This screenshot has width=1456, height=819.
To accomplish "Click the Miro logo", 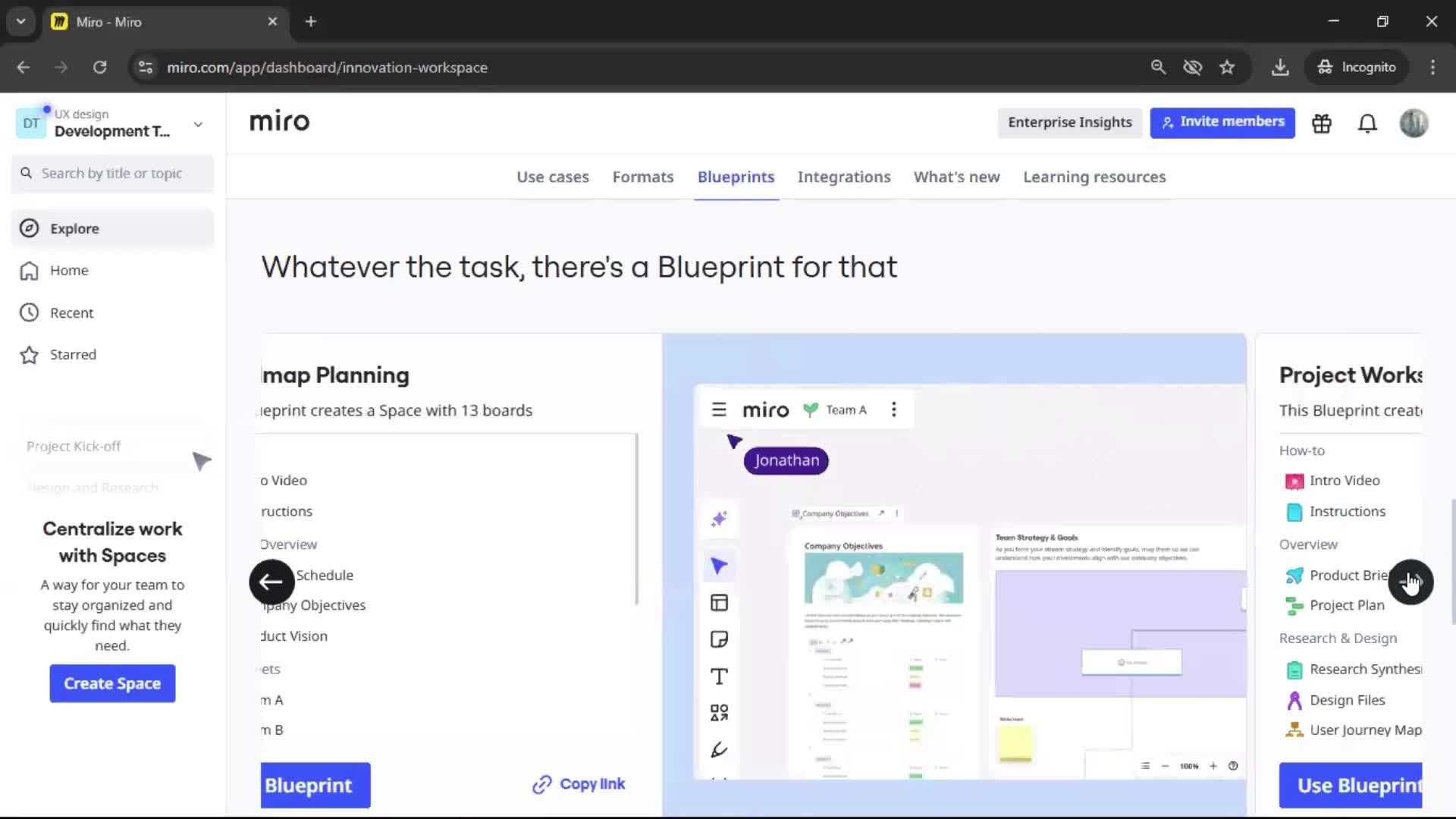I will [x=279, y=121].
